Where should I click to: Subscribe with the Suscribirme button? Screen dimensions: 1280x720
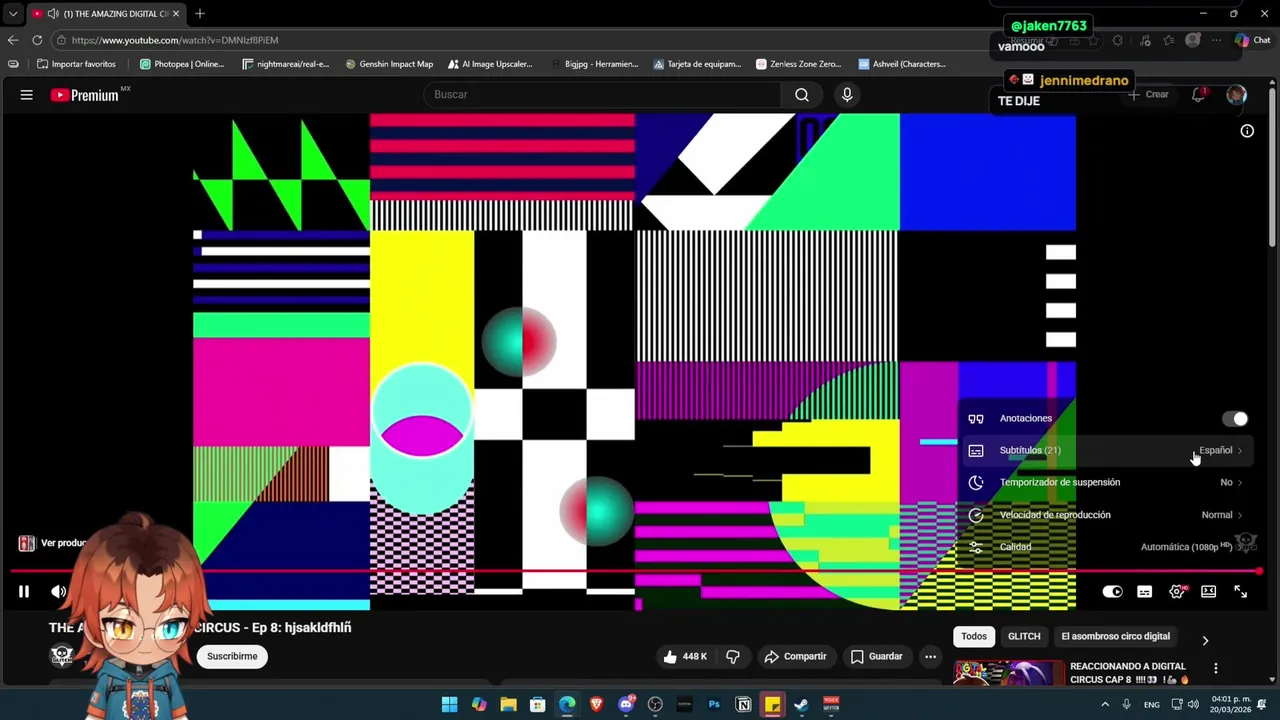(232, 657)
